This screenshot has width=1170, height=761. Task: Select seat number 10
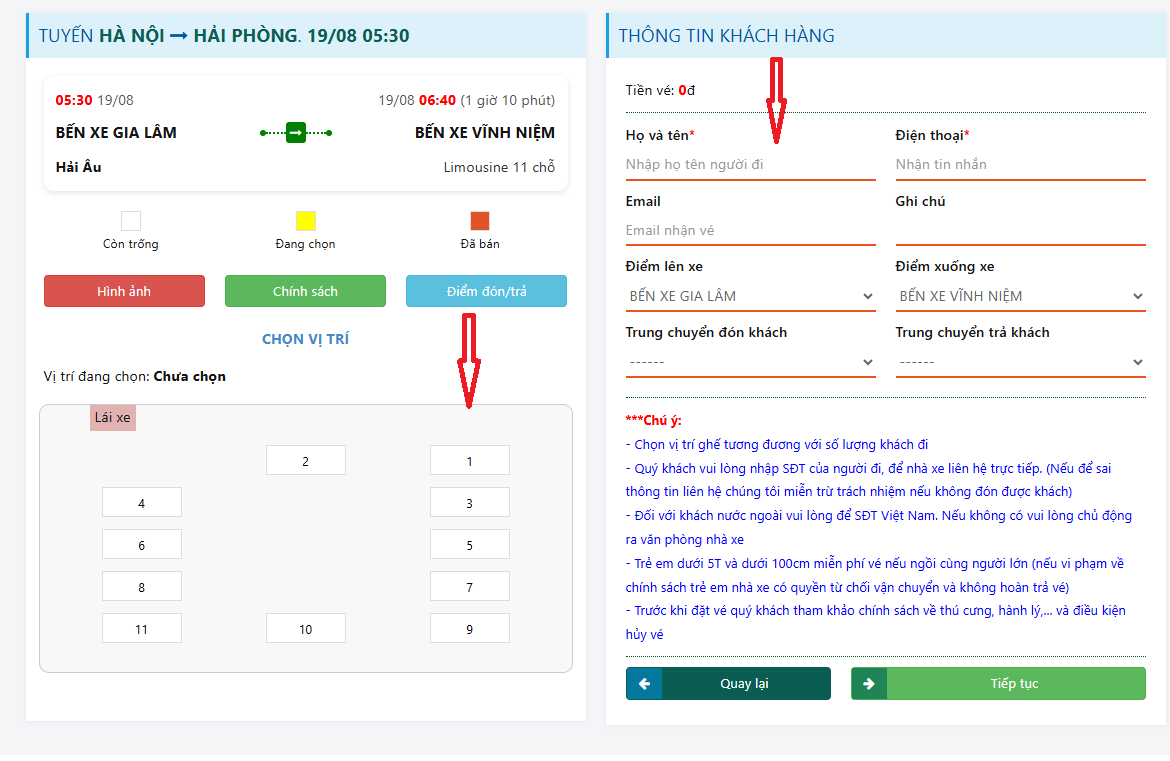click(305, 628)
